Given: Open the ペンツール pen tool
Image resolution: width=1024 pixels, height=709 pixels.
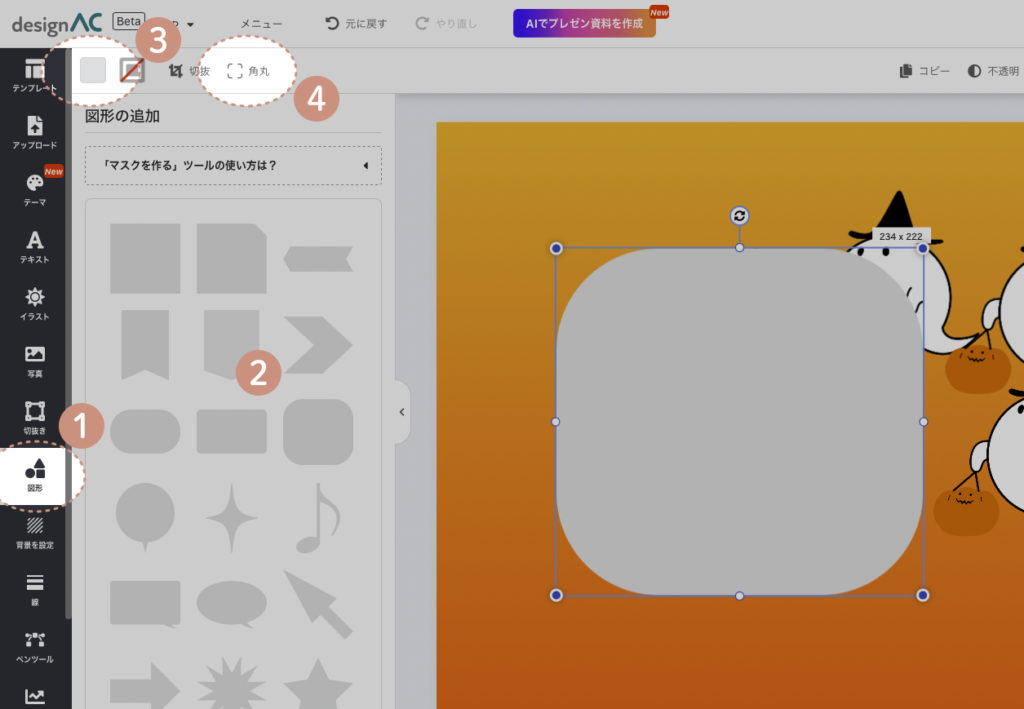Looking at the screenshot, I should tap(34, 646).
